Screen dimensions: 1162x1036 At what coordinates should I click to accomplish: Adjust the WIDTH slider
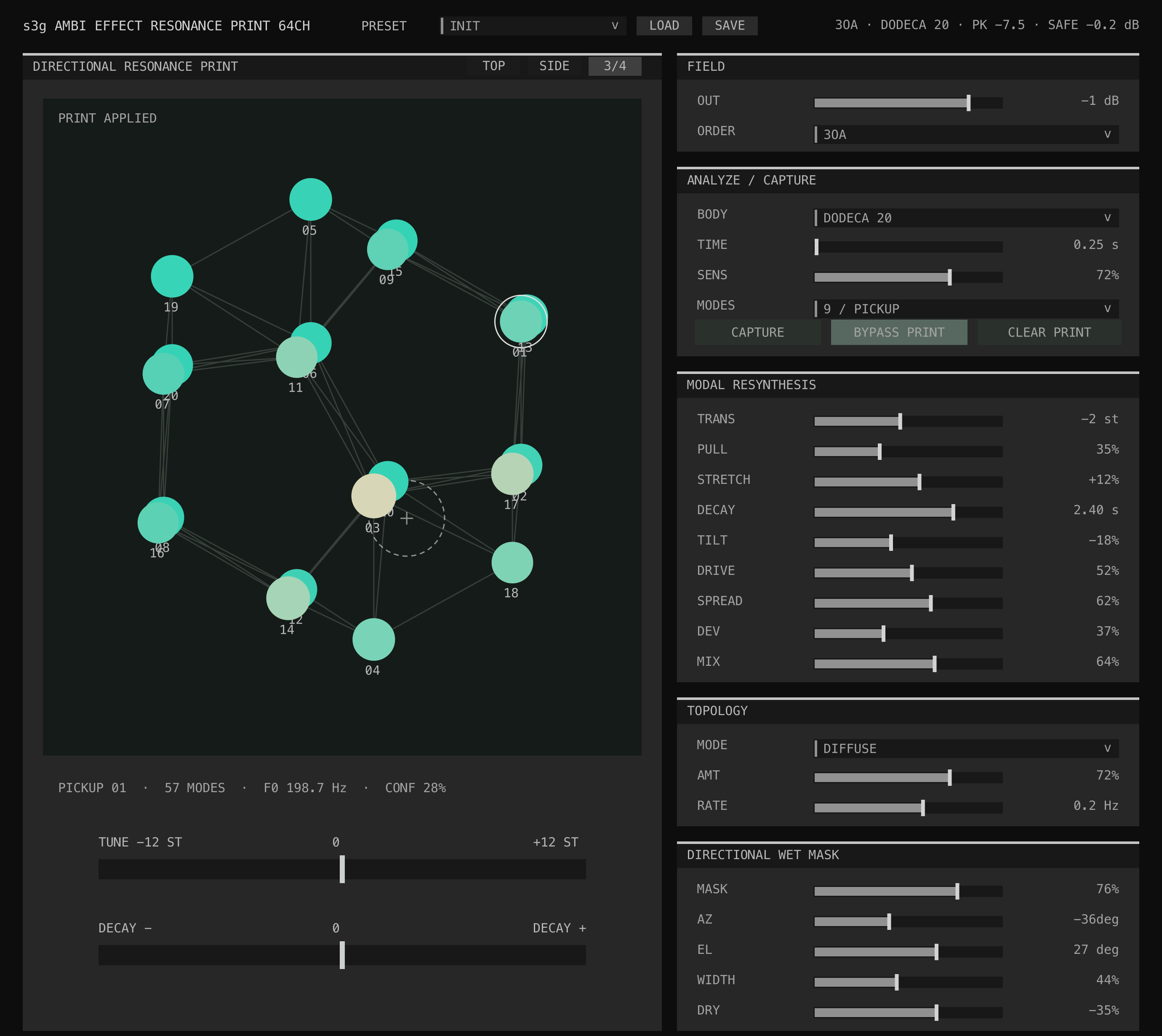[x=908, y=982]
